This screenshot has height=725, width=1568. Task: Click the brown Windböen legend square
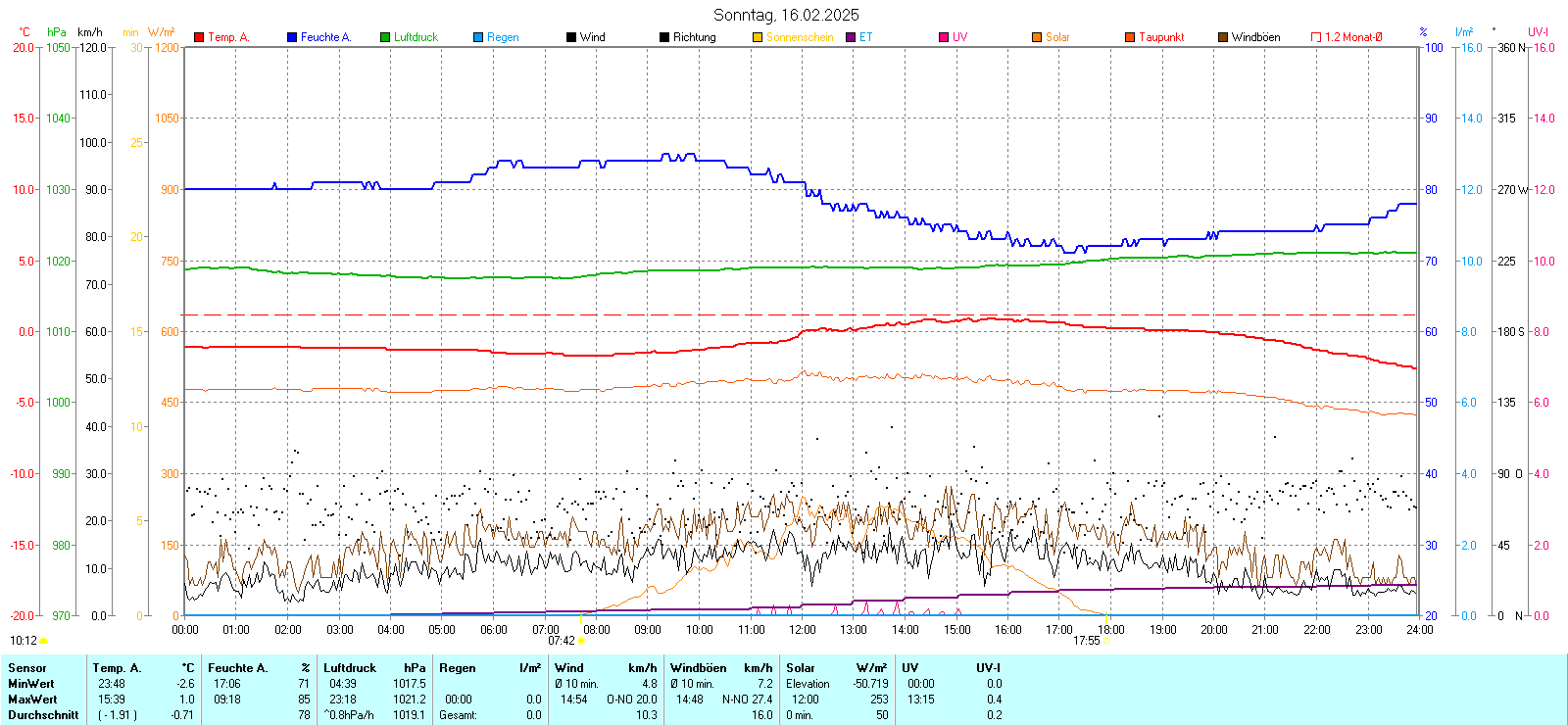point(1223,37)
